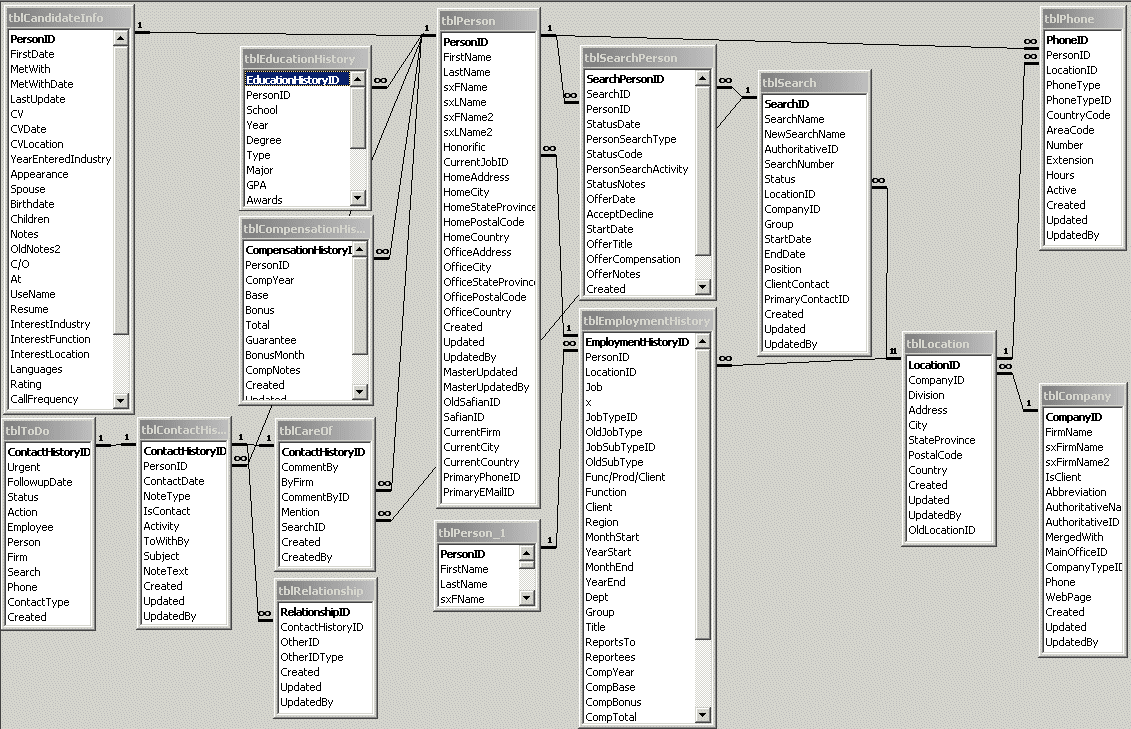Select OtherIDType field in tblRelationship
Screen dimensions: 1131x729
click(x=312, y=657)
